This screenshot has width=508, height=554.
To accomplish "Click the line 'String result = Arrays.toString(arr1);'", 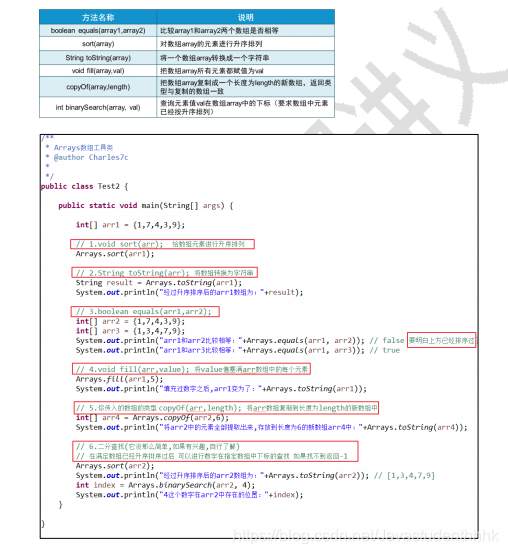I will (159, 283).
